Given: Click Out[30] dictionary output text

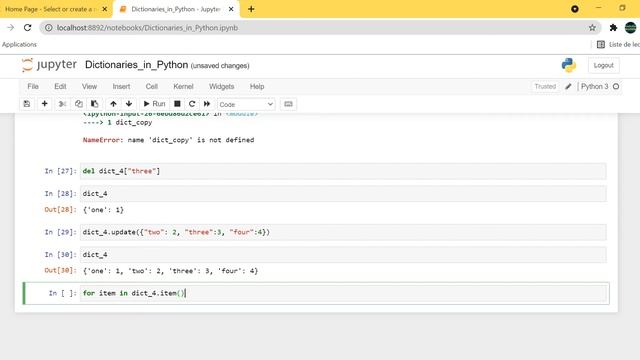Looking at the screenshot, I should coord(170,271).
